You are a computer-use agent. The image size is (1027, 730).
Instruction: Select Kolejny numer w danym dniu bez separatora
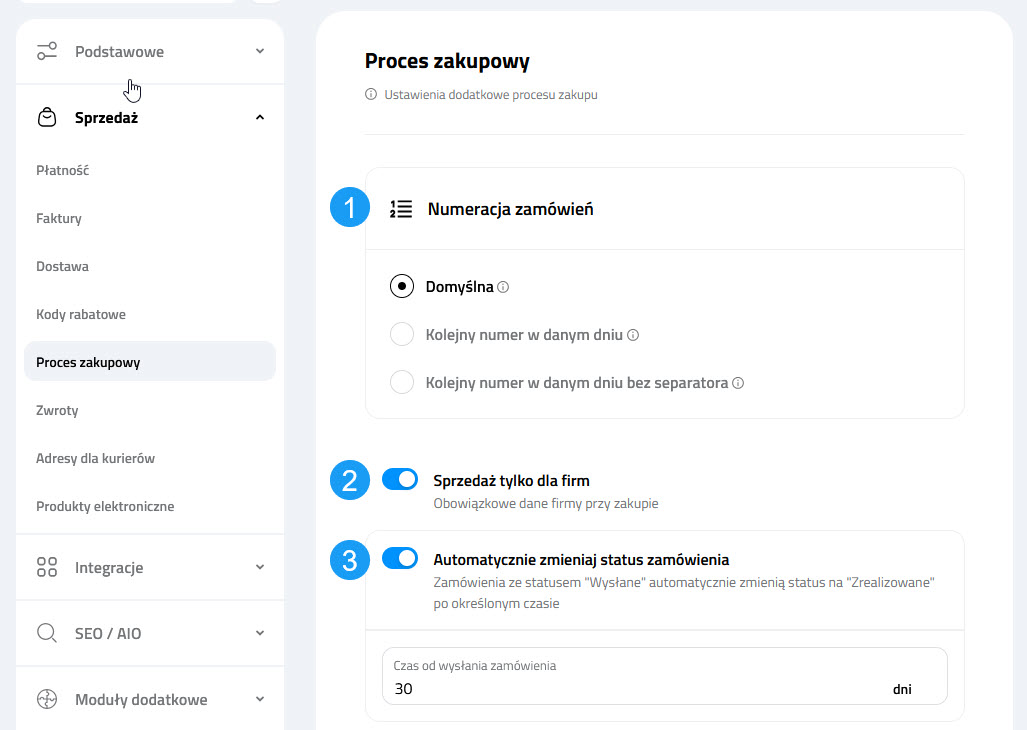coord(401,382)
